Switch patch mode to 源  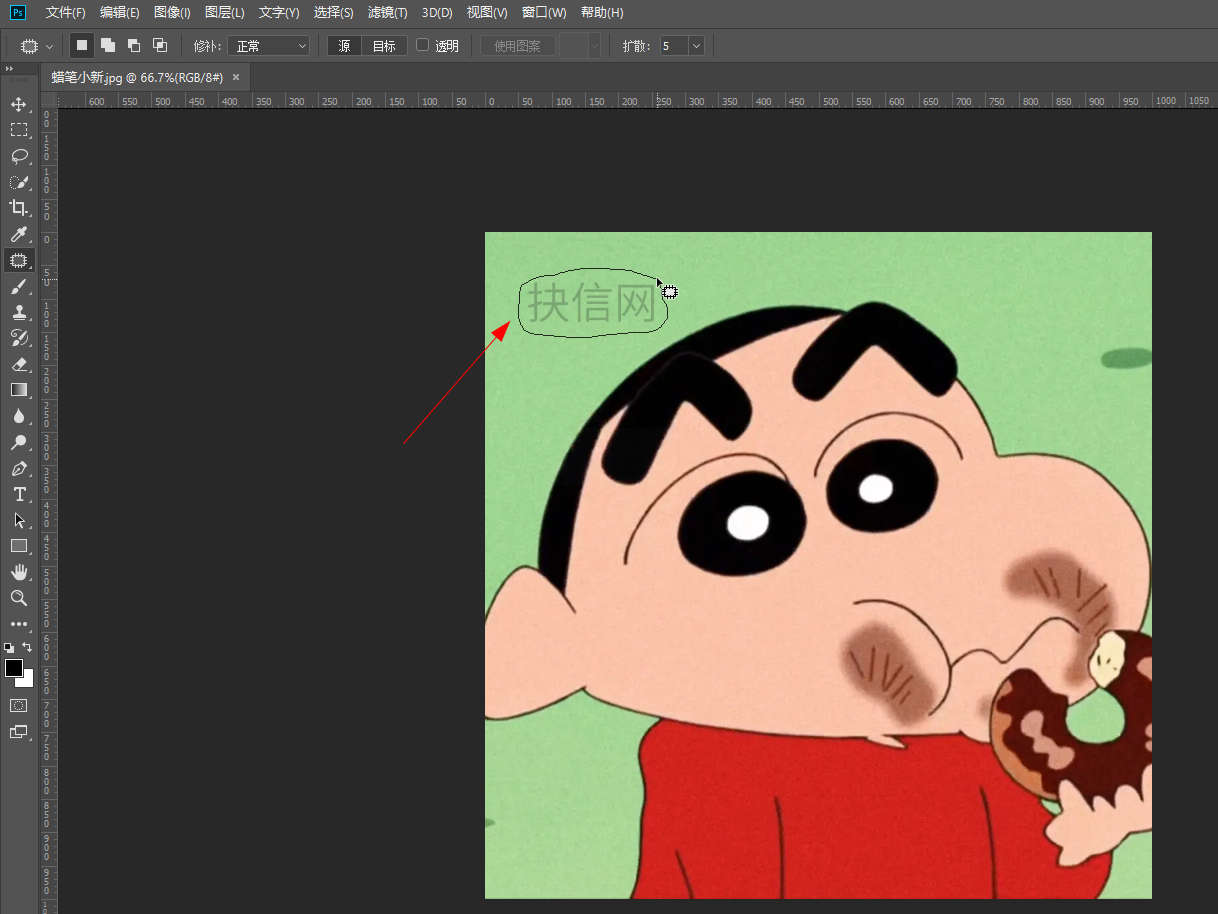tap(344, 46)
